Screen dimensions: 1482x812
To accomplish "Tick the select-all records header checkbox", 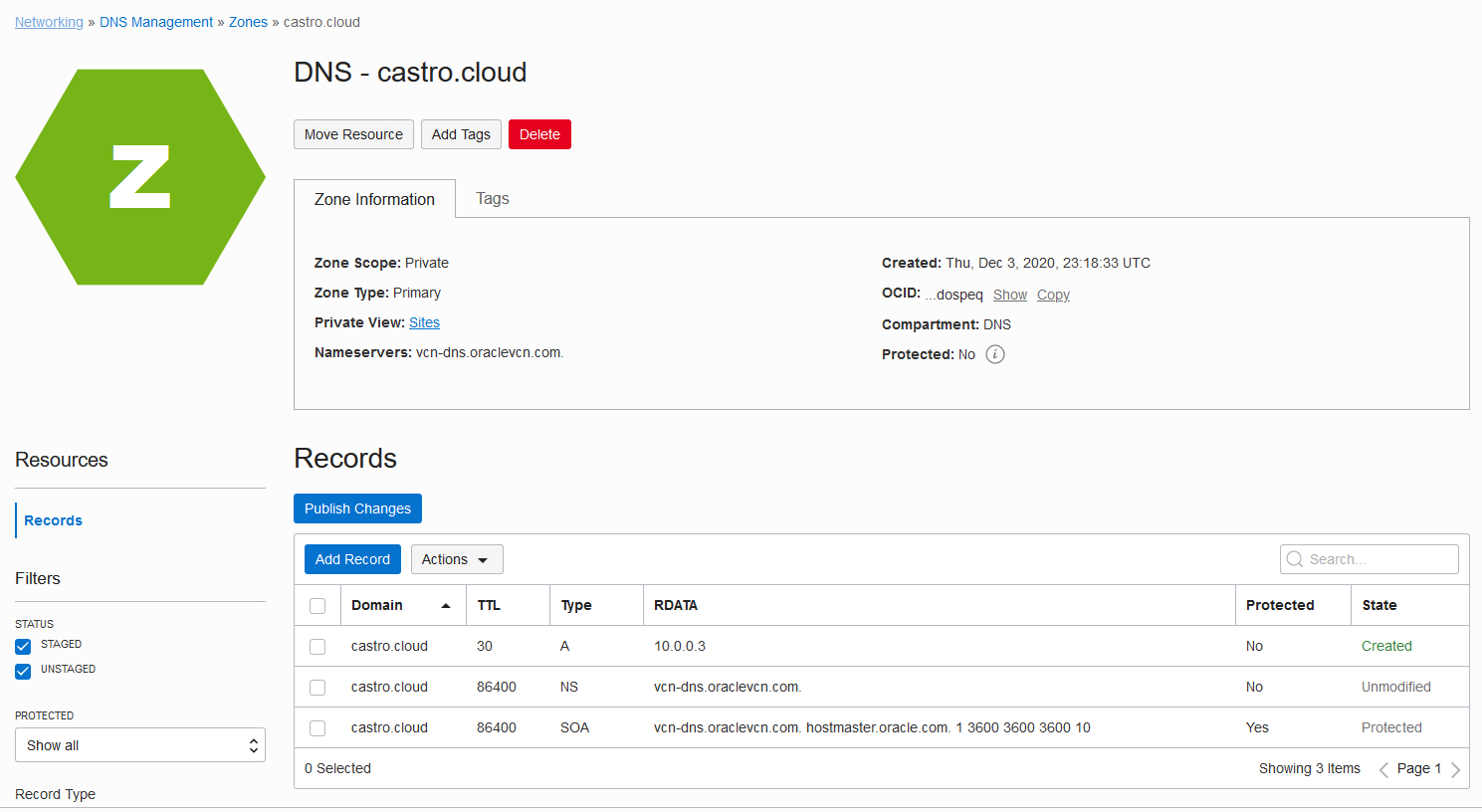I will pos(318,606).
